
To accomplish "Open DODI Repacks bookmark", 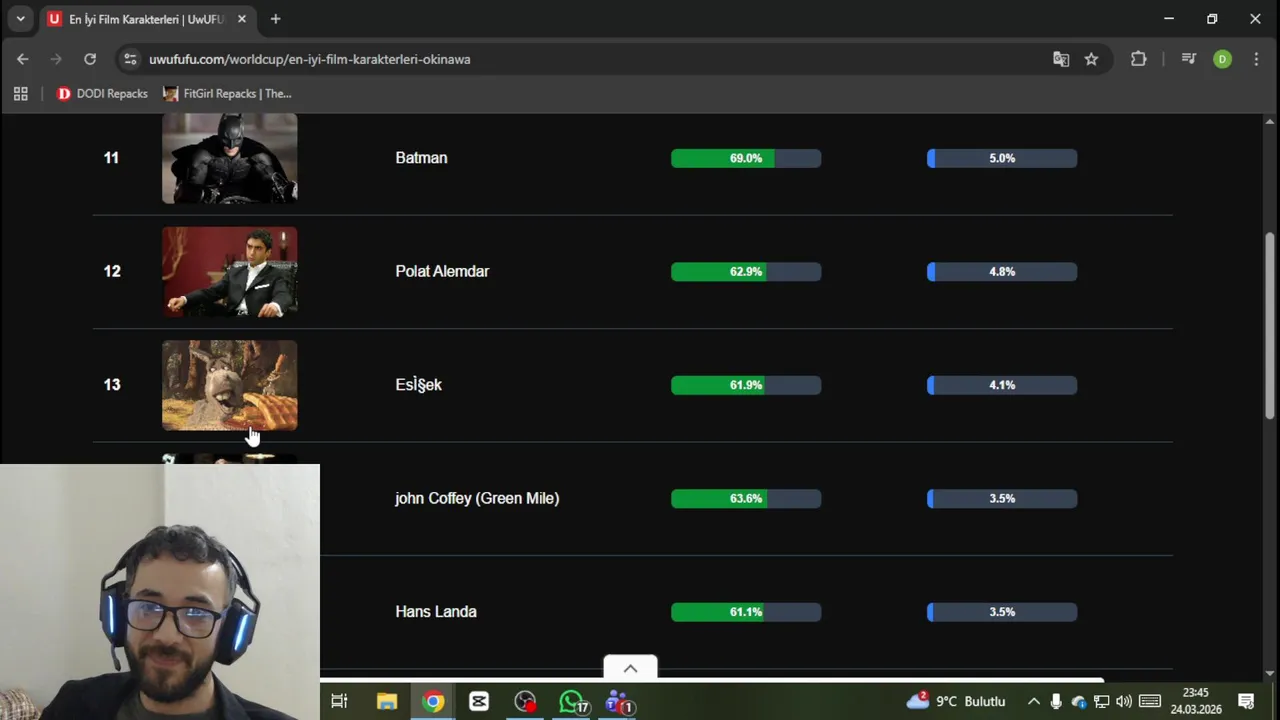I will pos(102,93).
